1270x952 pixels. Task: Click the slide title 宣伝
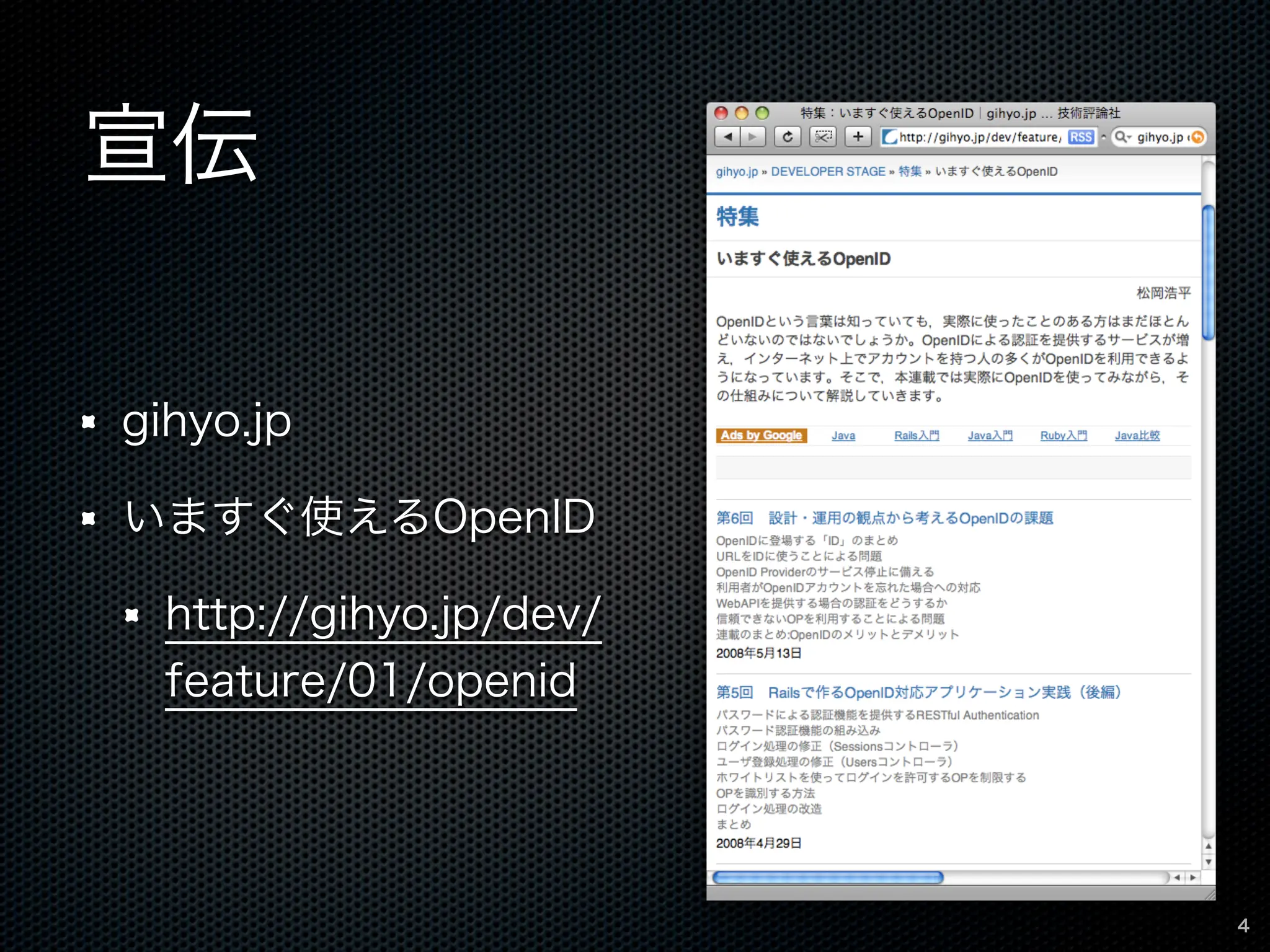tap(172, 144)
